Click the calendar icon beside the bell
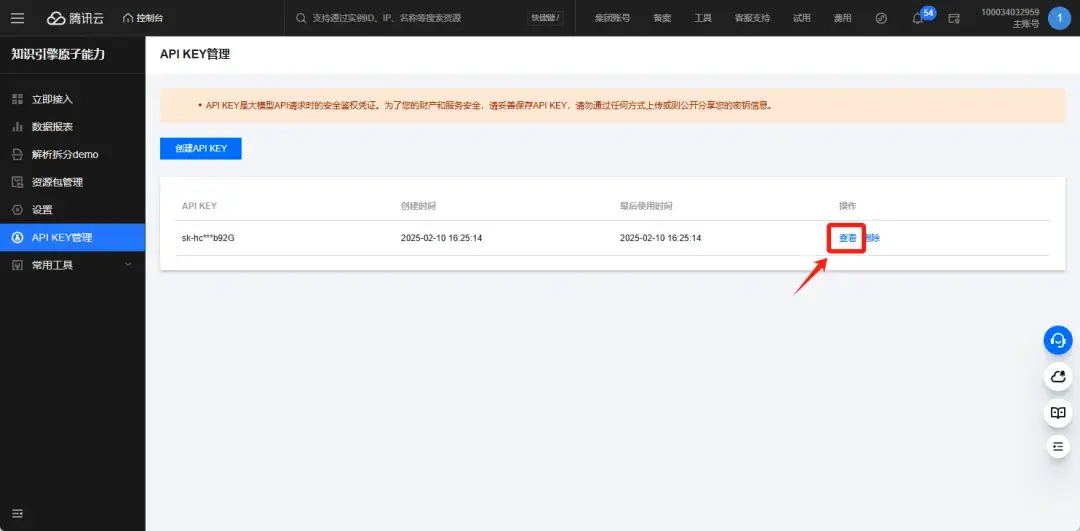 [x=954, y=19]
